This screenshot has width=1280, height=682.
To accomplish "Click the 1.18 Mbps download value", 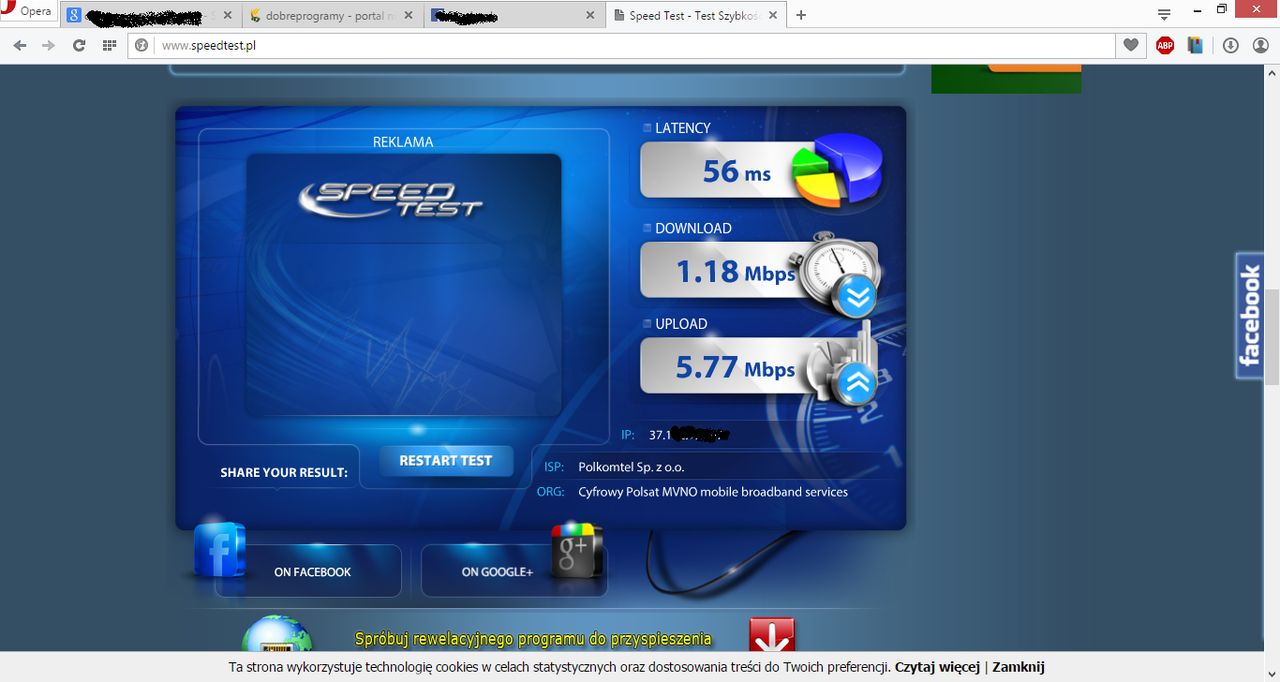I will [x=736, y=271].
